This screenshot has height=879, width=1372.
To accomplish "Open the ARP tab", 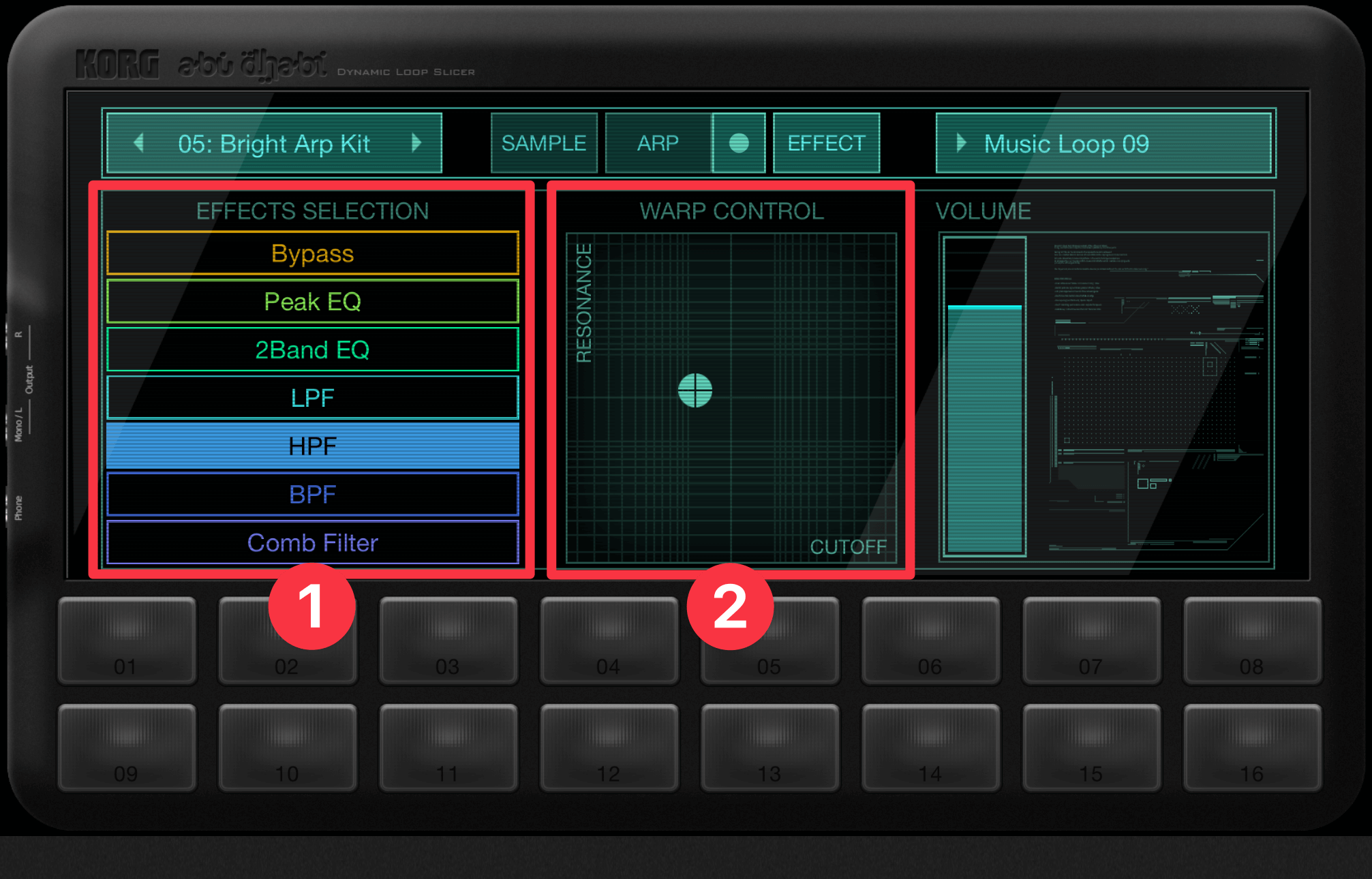I will pos(658,143).
